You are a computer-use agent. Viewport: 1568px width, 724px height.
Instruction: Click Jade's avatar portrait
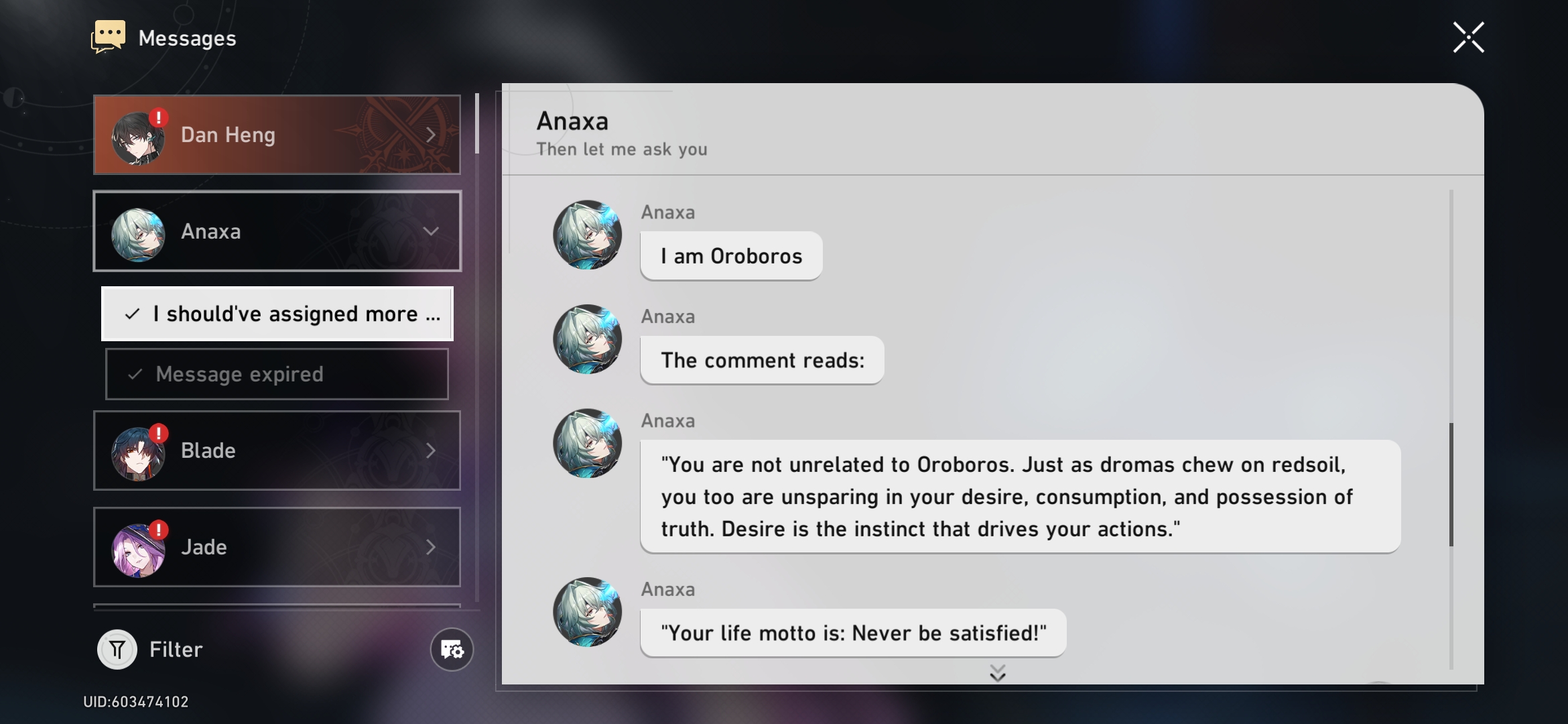coord(138,550)
